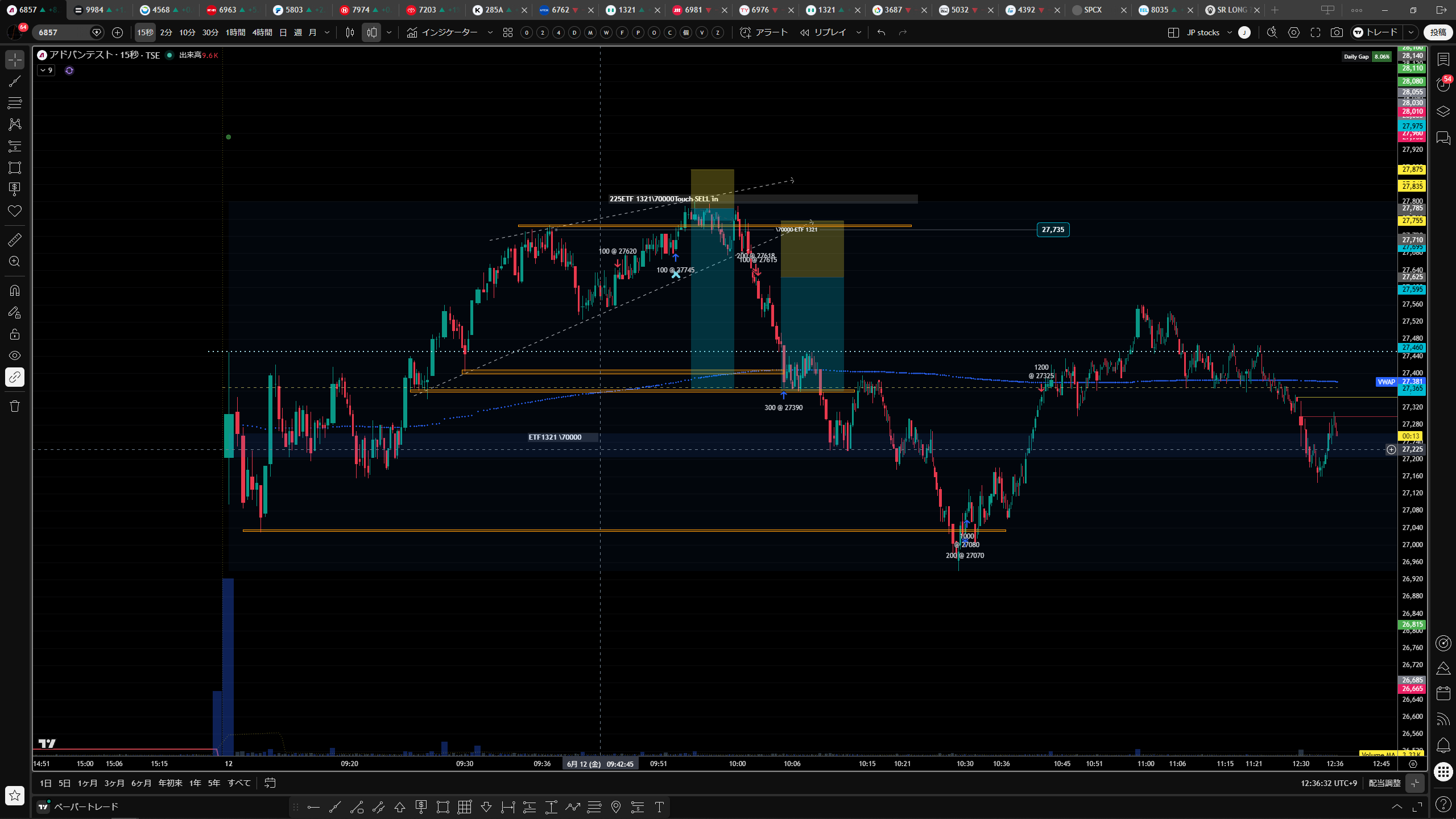1456x819 pixels.
Task: Lock all drawing tools
Action: tap(15, 334)
